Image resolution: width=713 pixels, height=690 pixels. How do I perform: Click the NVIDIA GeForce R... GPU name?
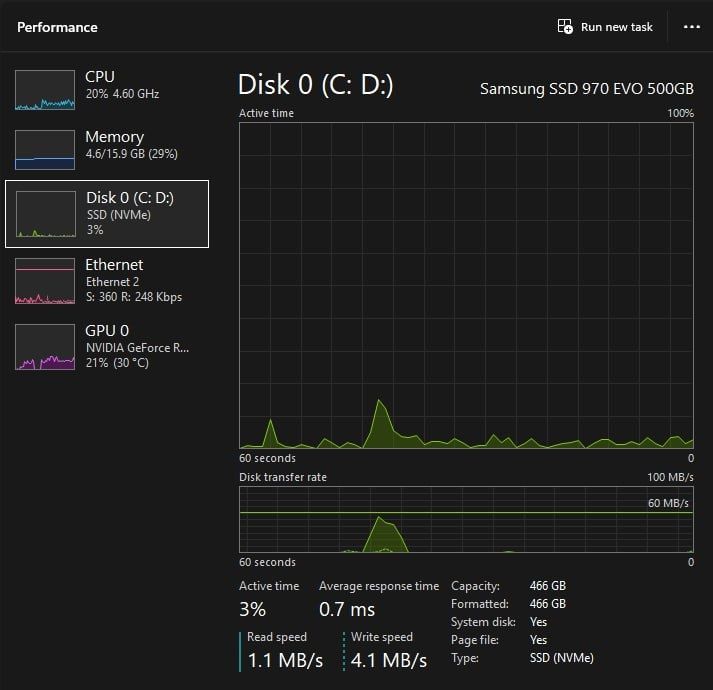(137, 348)
